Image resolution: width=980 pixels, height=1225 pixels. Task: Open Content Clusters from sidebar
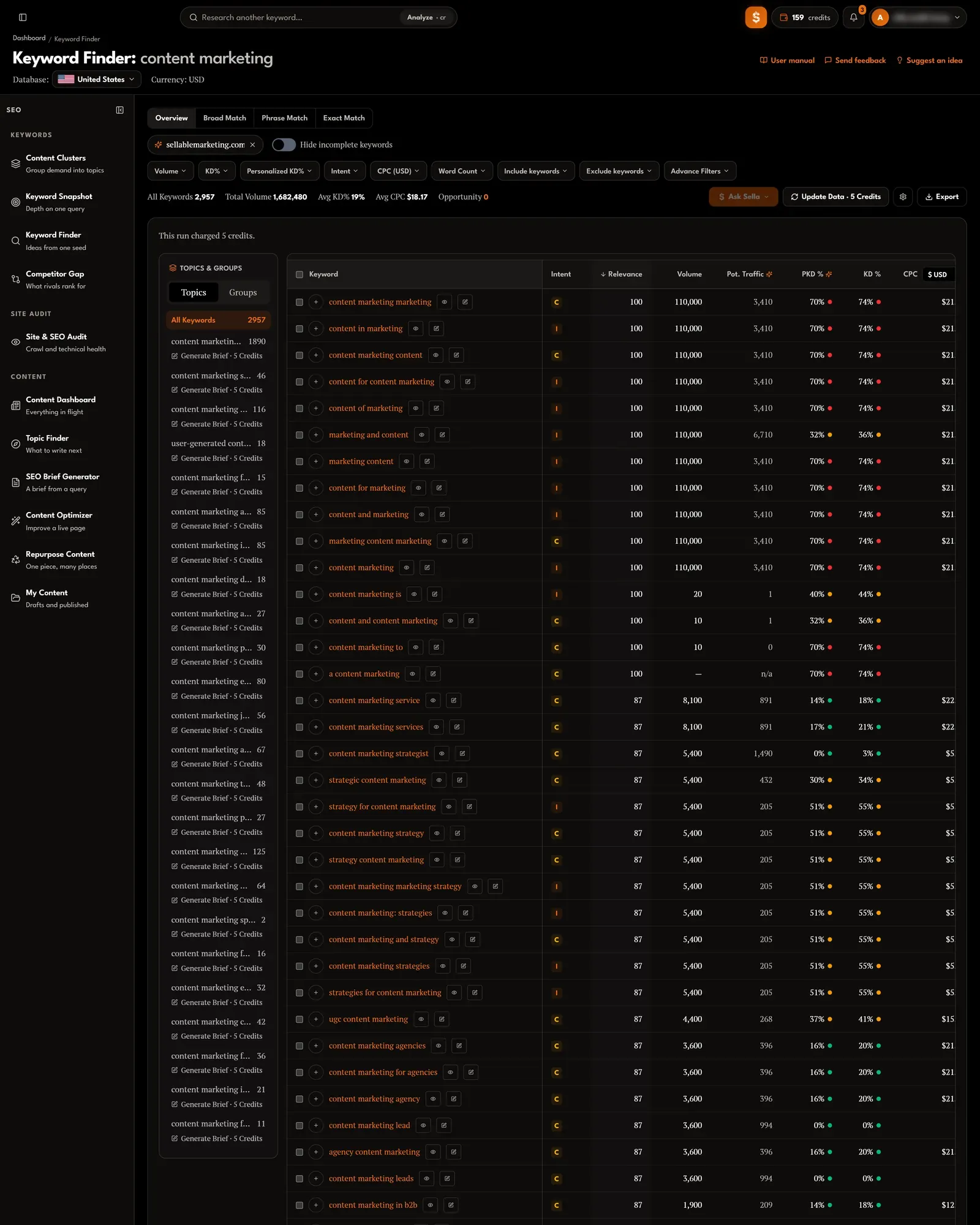[66, 164]
